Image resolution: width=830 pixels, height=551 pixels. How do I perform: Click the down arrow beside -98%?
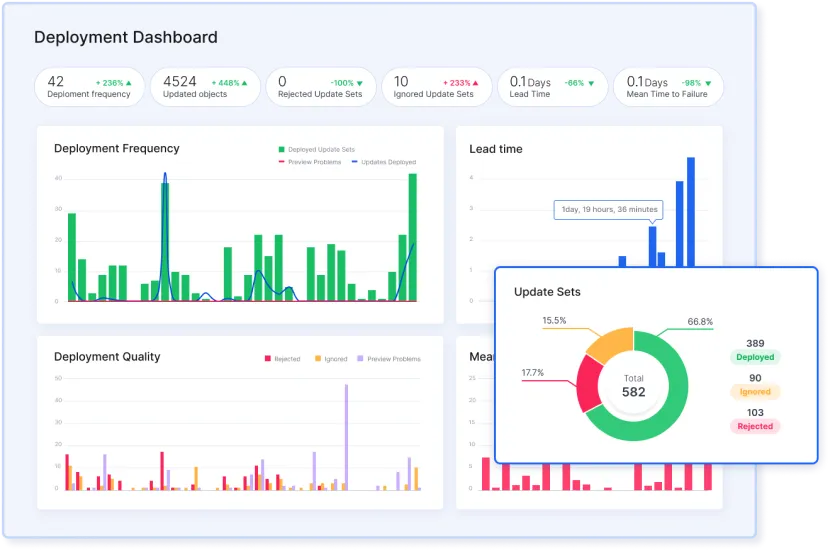tap(706, 83)
